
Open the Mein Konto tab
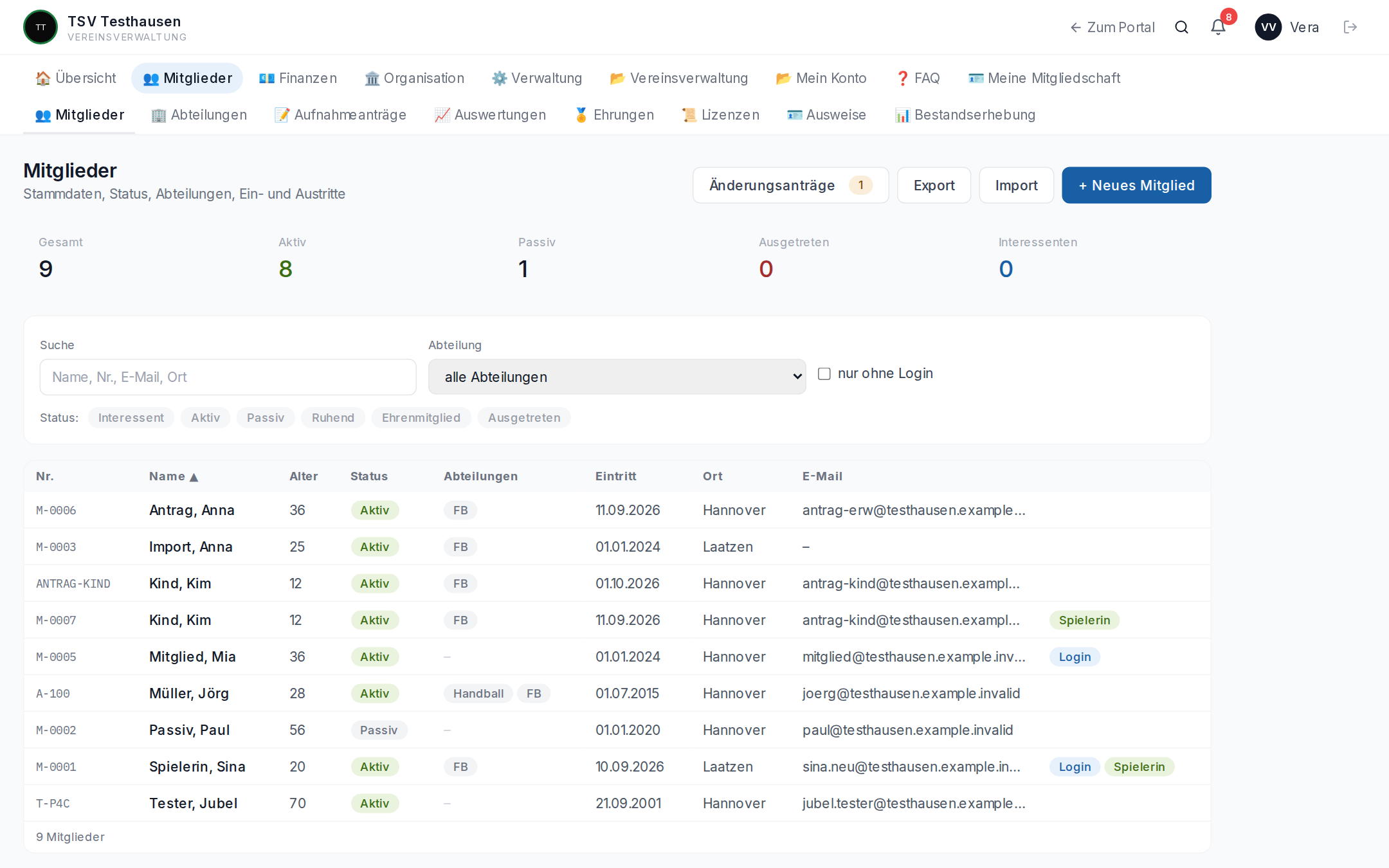(821, 78)
